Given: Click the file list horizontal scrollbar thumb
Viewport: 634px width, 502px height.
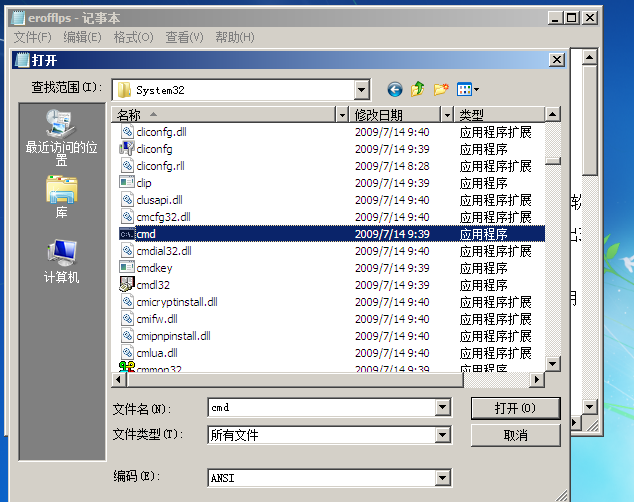Looking at the screenshot, I should pyautogui.click(x=295, y=380).
